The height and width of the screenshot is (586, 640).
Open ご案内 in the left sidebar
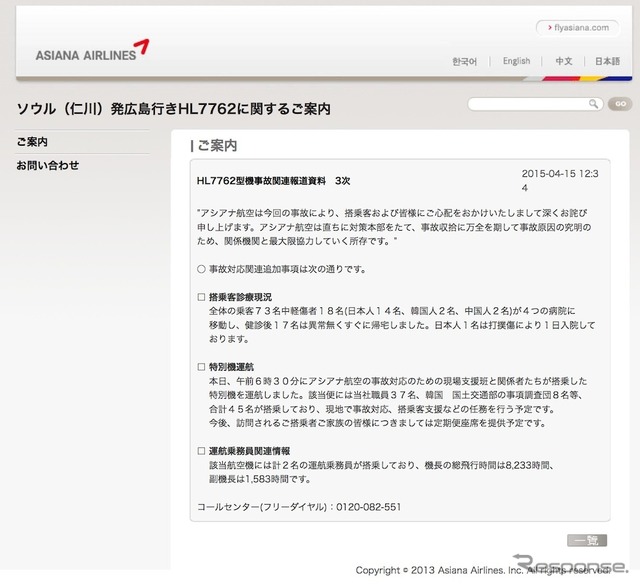click(32, 142)
